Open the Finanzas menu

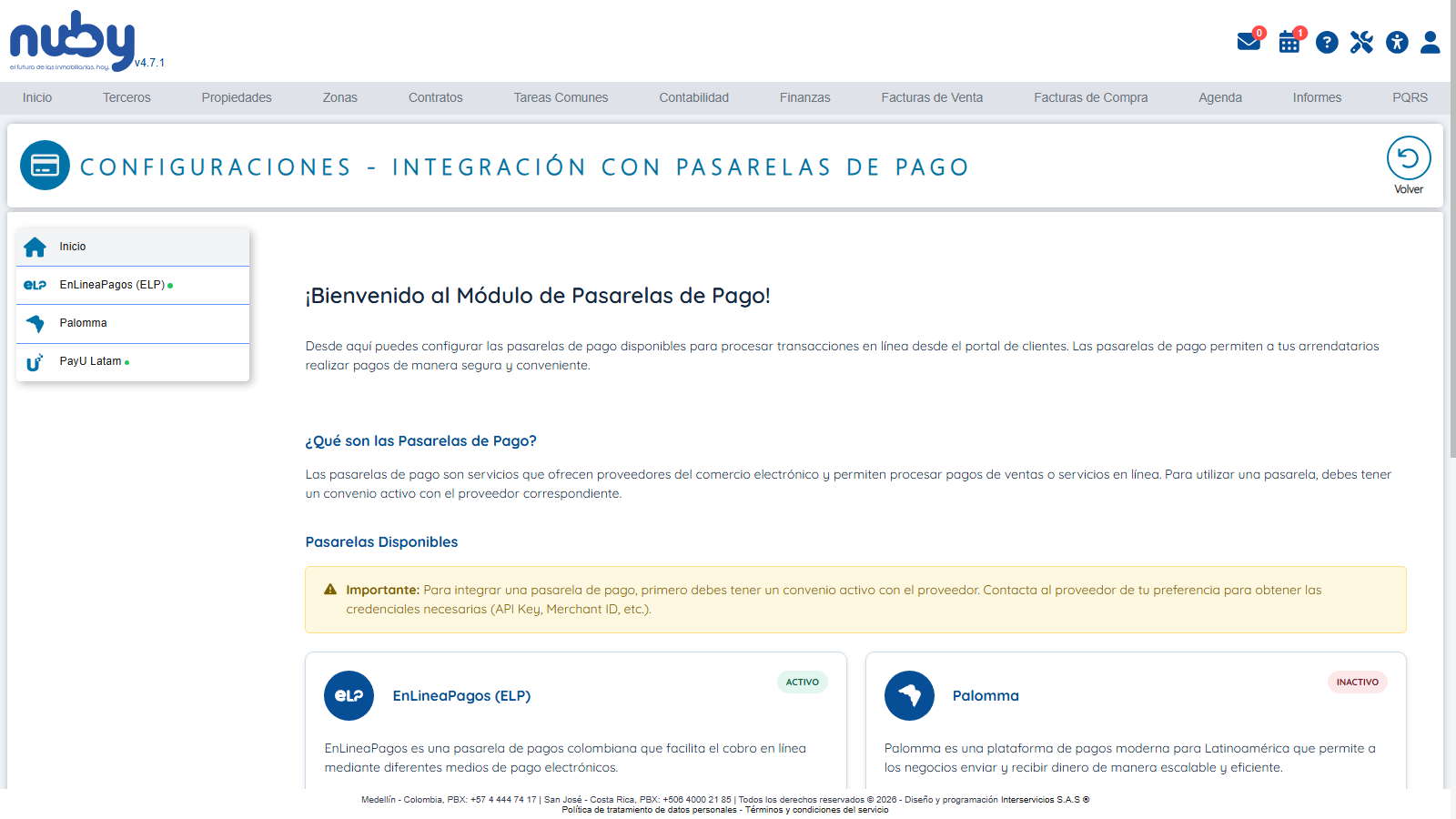click(804, 97)
